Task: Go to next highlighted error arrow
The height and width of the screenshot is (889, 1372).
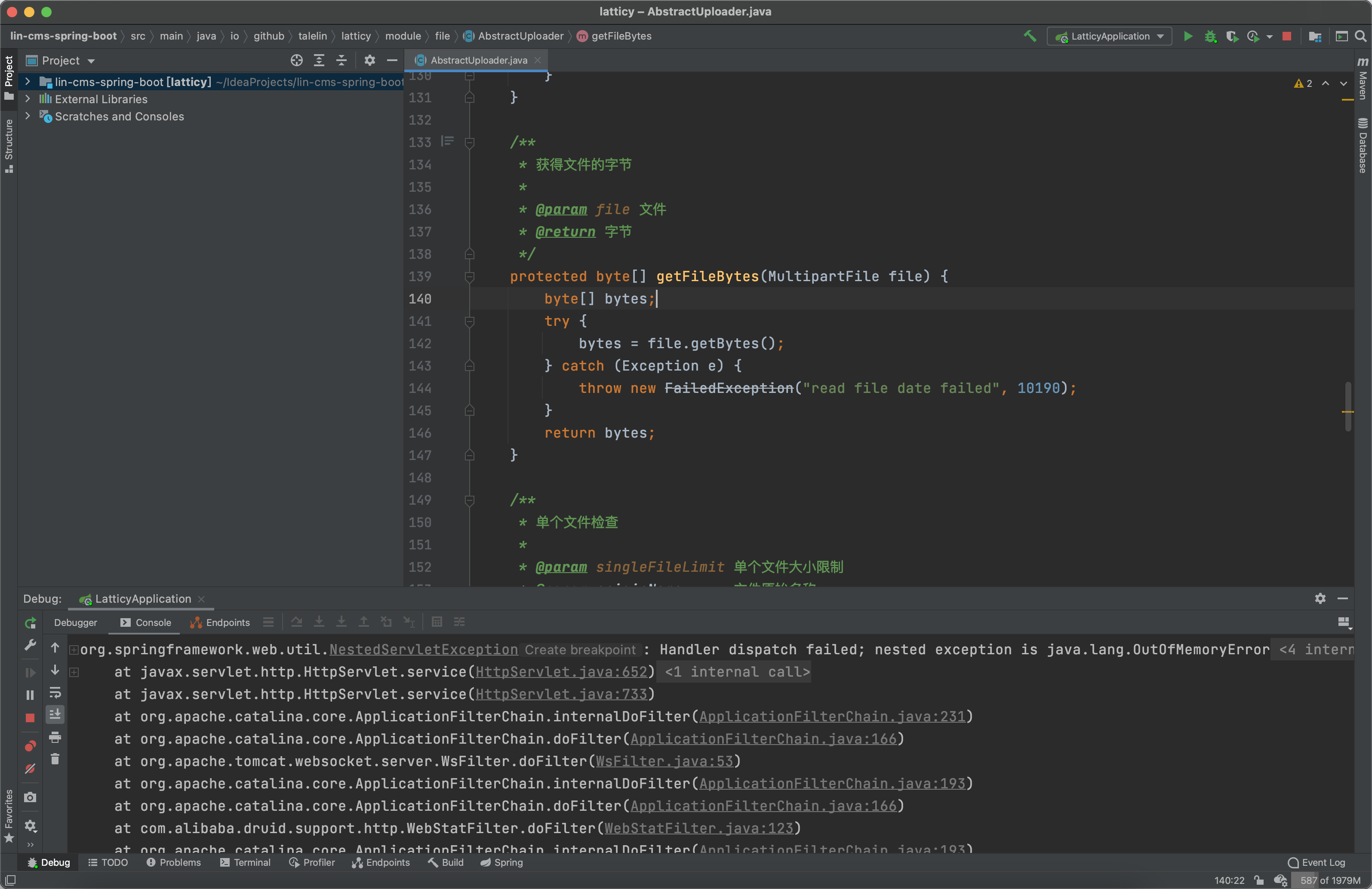Action: [1344, 83]
